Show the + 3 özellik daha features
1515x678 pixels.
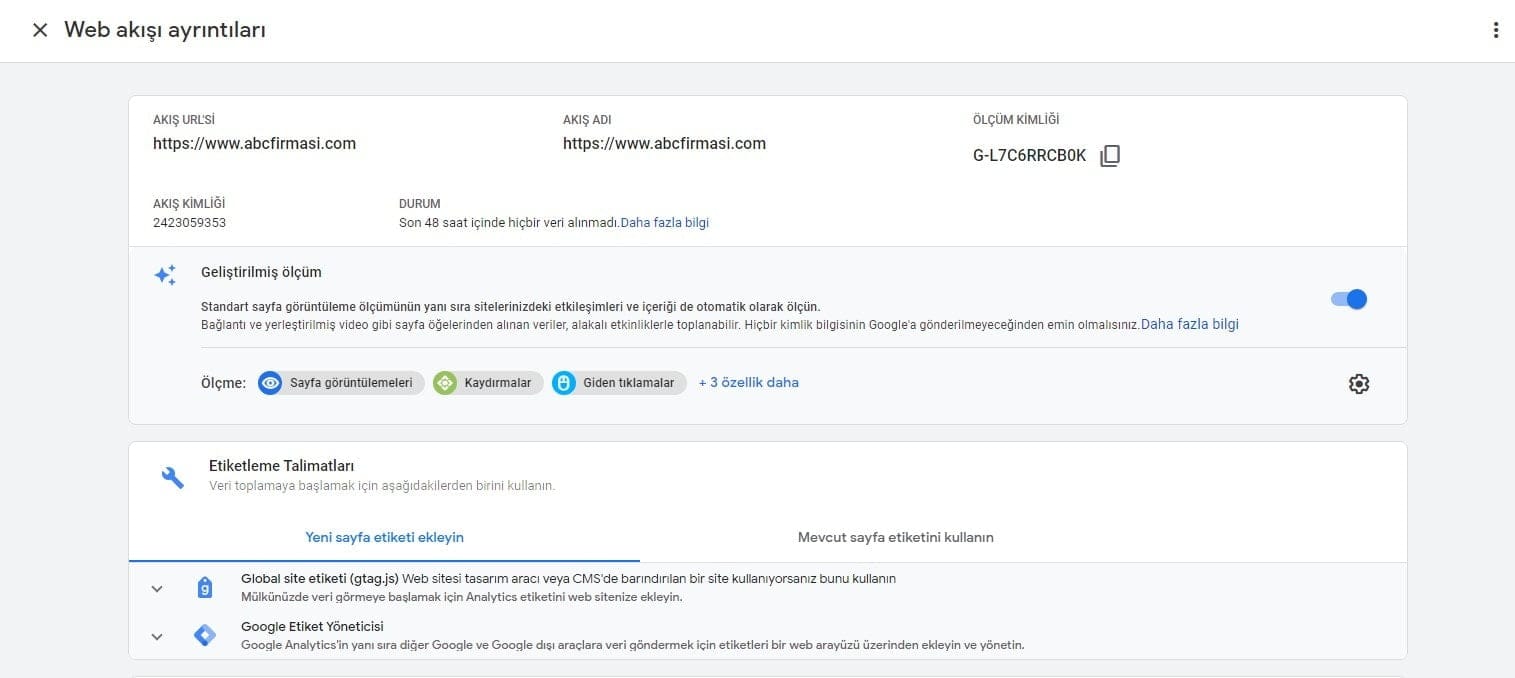748,382
